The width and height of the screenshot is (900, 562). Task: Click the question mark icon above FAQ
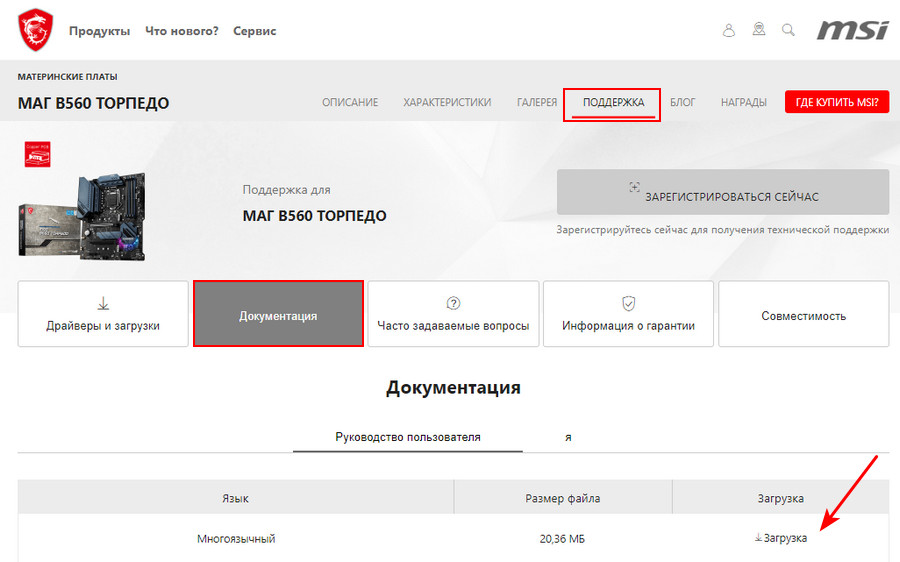point(453,303)
